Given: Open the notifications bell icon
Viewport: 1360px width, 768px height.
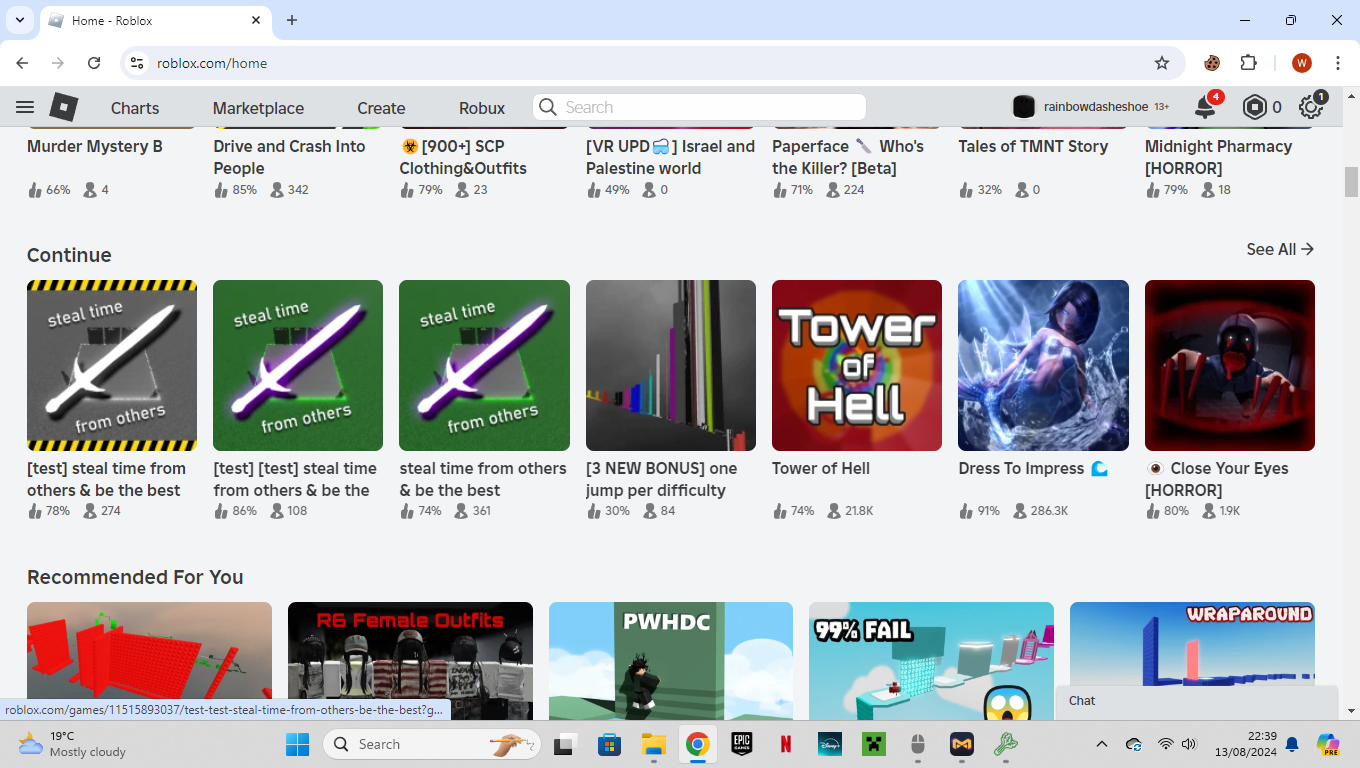Looking at the screenshot, I should click(1205, 107).
